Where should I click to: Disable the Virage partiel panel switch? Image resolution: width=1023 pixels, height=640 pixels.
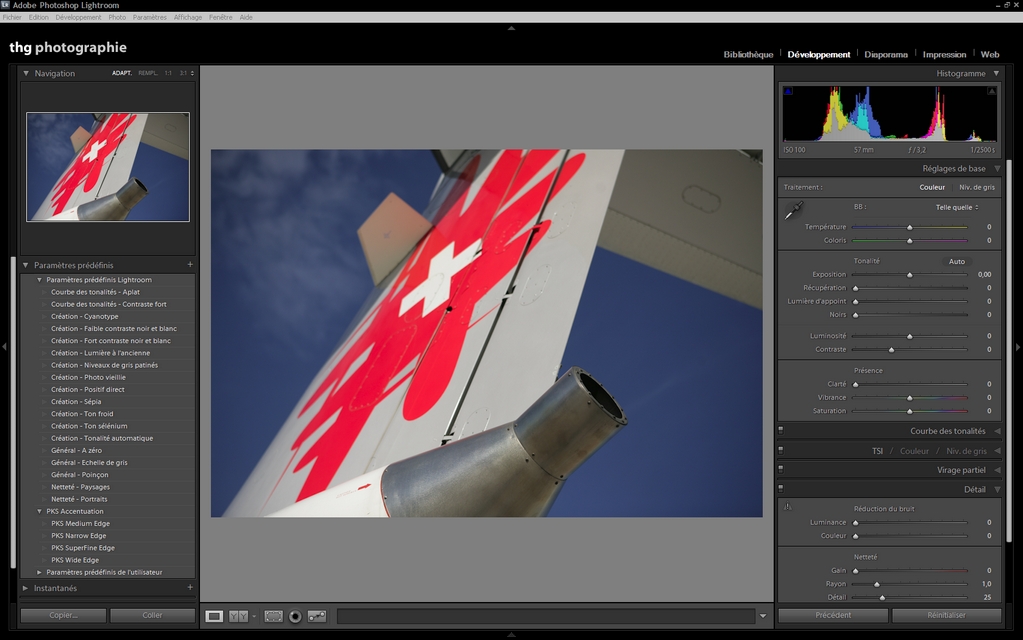click(x=781, y=469)
